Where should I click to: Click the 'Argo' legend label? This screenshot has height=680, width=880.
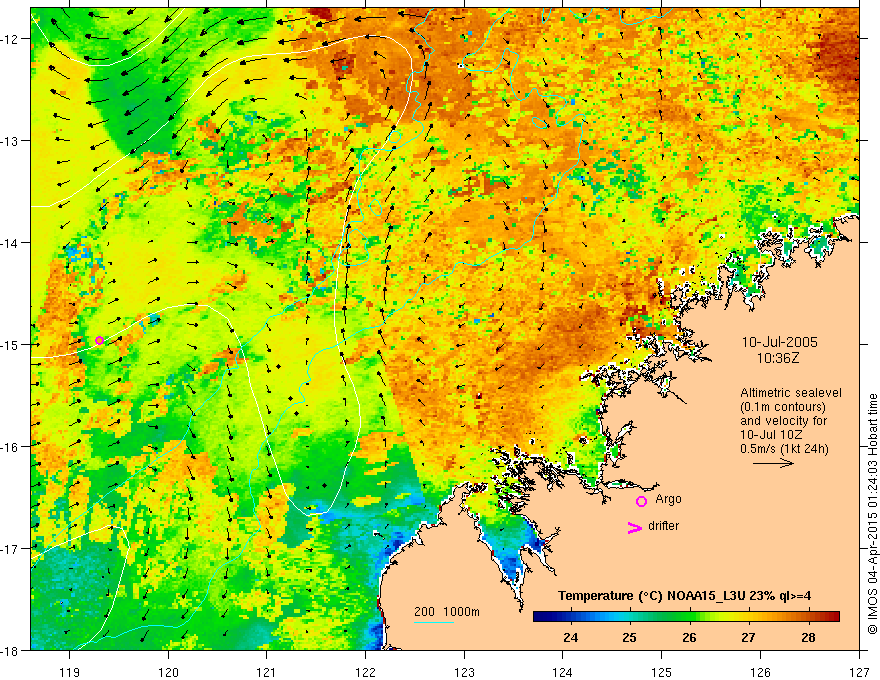668,499
